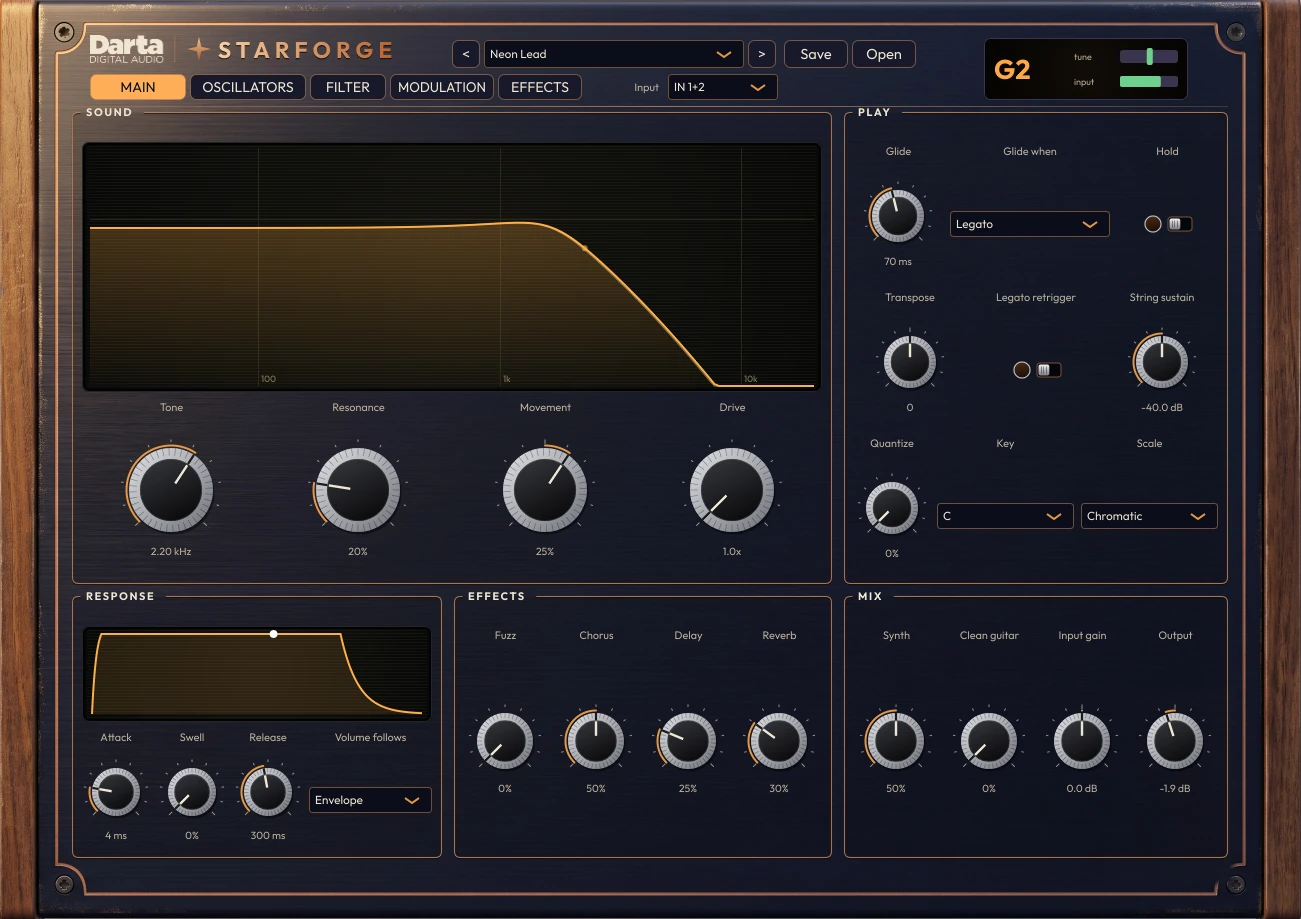This screenshot has height=919, width=1301.
Task: Click the Input gain knob
Action: pos(1082,741)
